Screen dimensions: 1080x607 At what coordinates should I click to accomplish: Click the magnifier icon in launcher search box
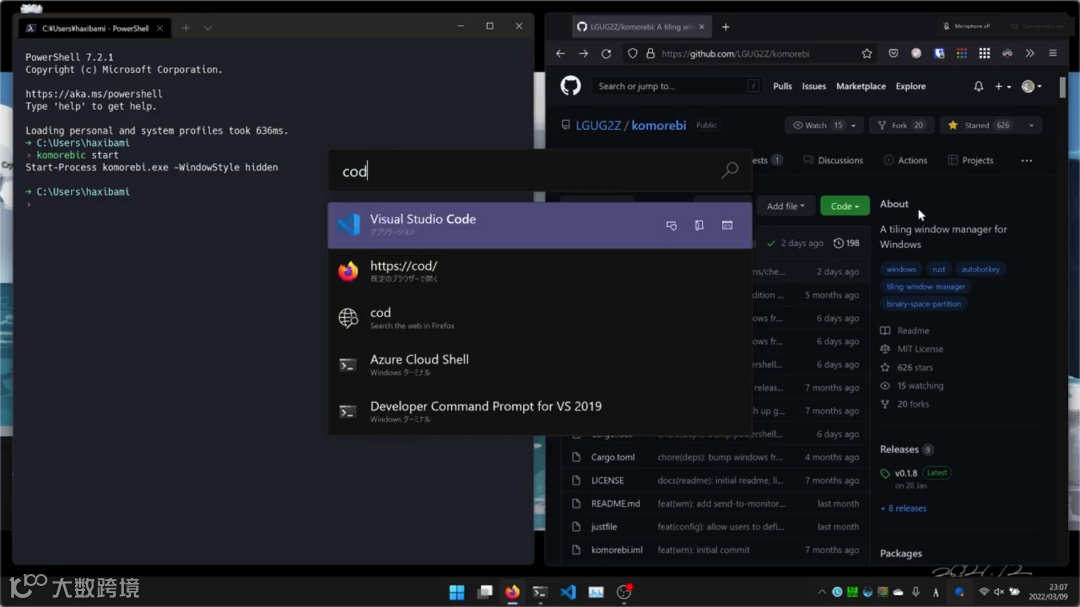tap(729, 170)
